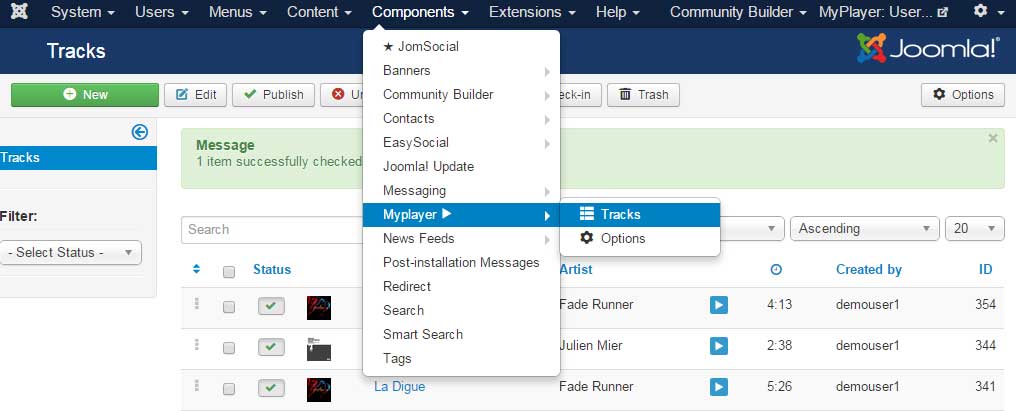The height and width of the screenshot is (411, 1016).
Task: Sort by Created by column
Action: 868,270
